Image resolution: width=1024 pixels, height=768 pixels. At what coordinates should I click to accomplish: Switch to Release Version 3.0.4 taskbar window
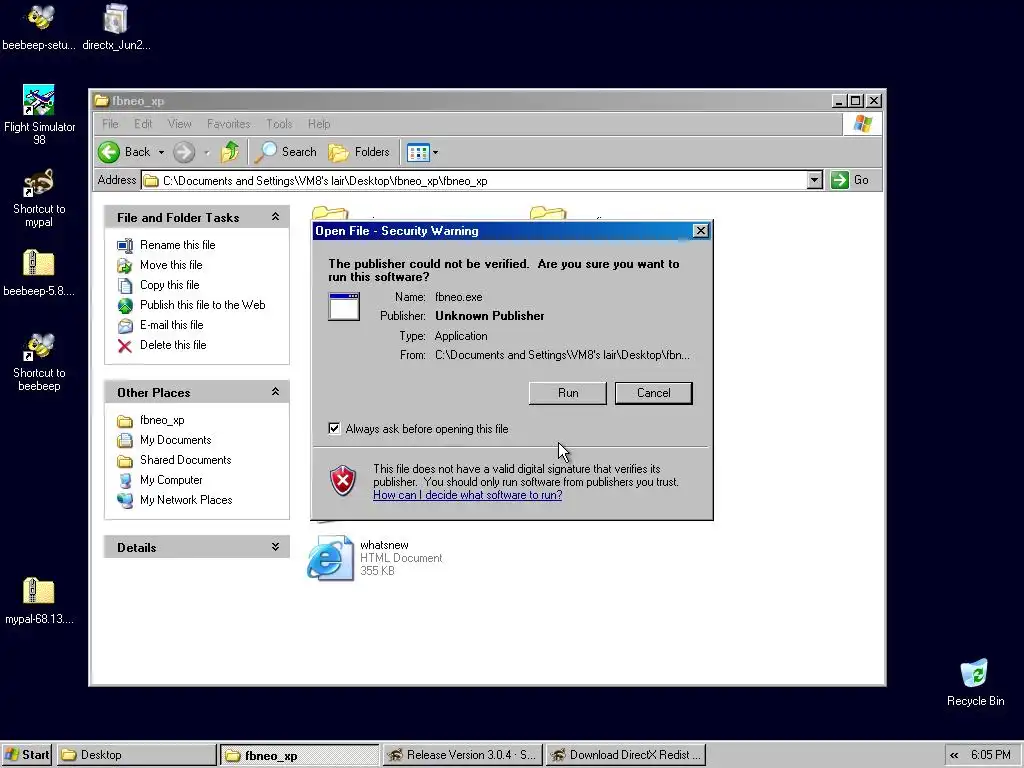point(462,755)
